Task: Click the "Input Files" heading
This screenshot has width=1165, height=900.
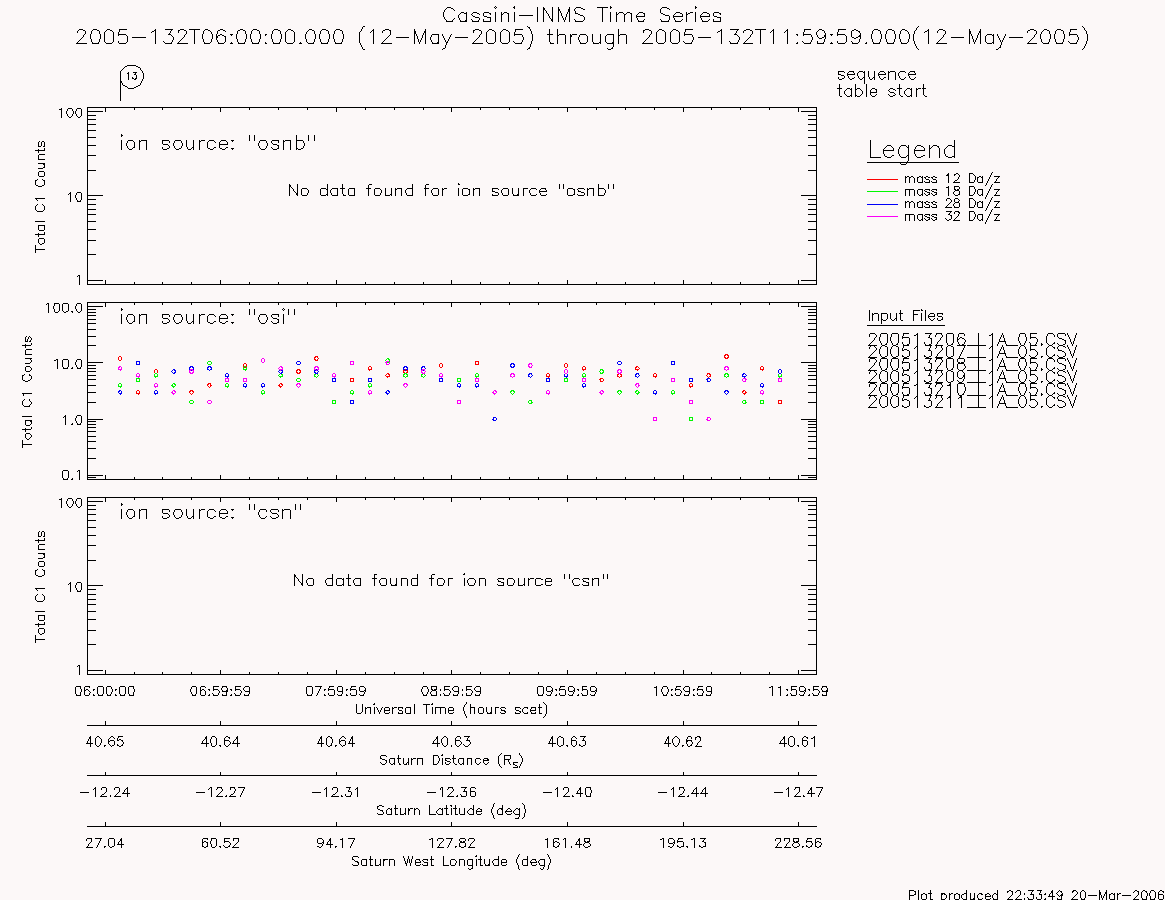Action: 905,316
